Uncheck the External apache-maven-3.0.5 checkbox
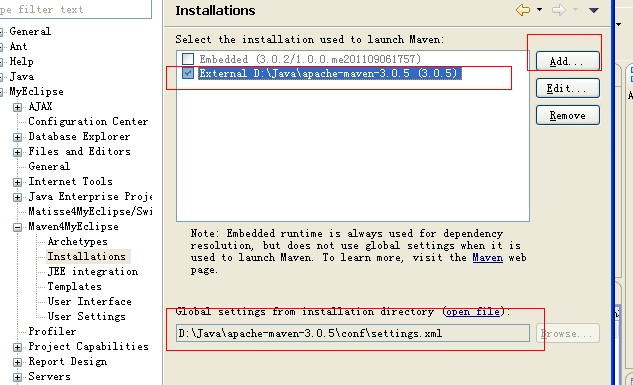 [188, 73]
